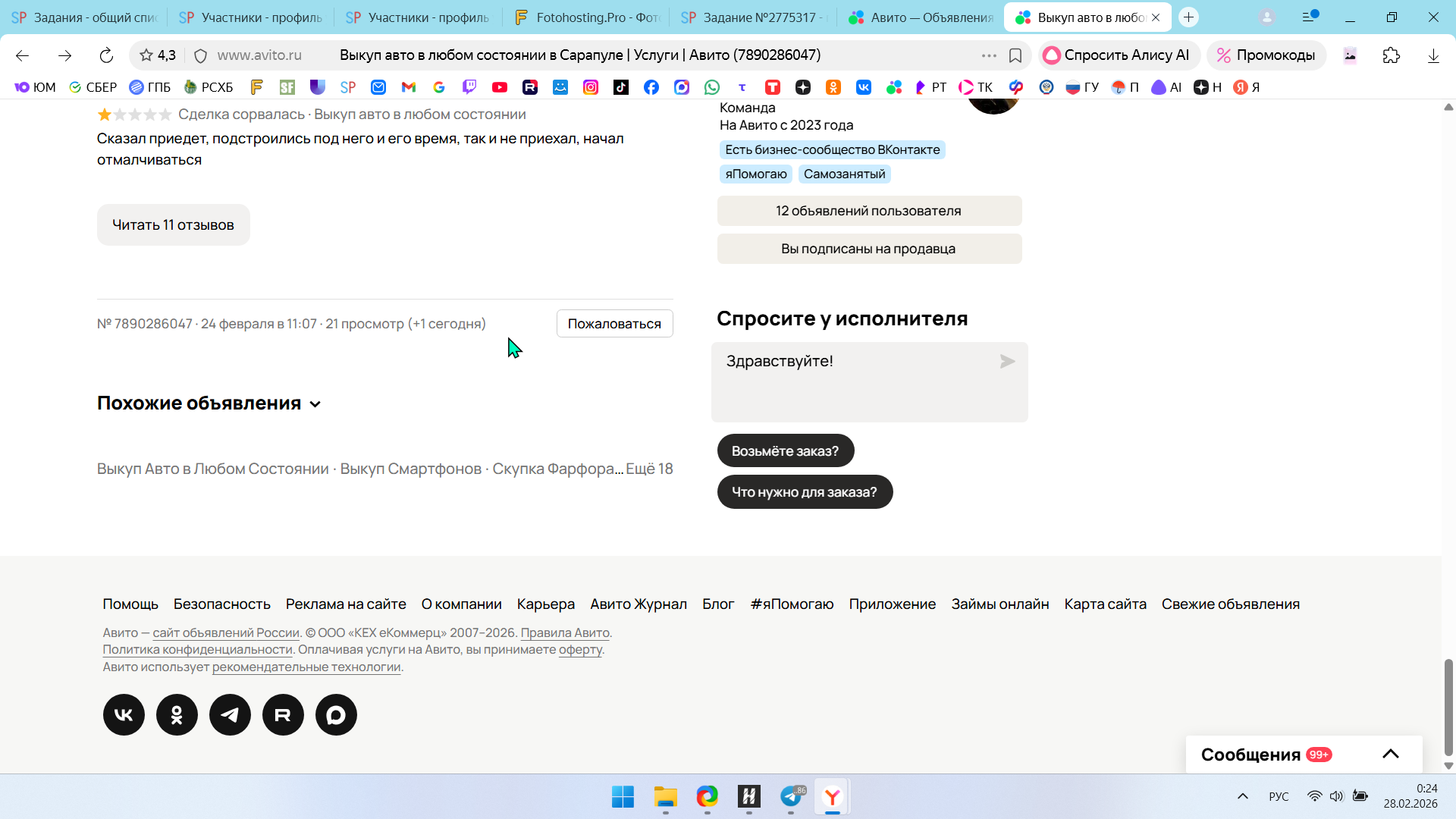Open the Правила Авито link
Image resolution: width=1456 pixels, height=819 pixels.
565,632
